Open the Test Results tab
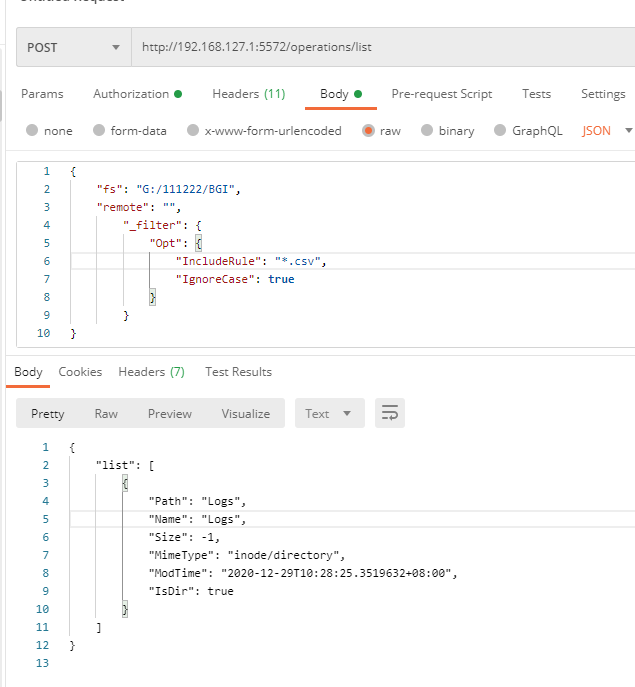This screenshot has width=635, height=687. (238, 372)
